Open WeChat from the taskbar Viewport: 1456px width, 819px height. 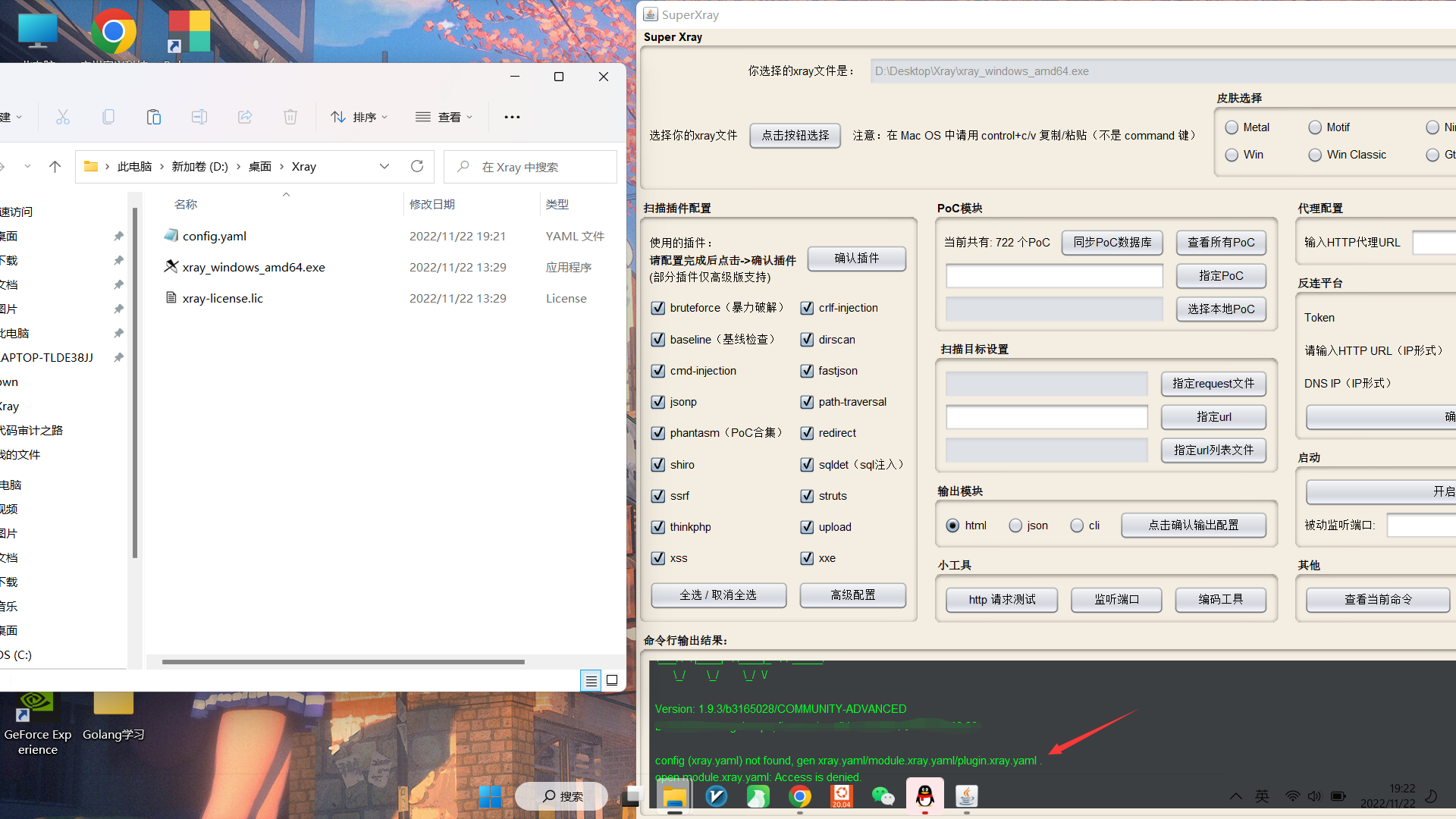(883, 796)
